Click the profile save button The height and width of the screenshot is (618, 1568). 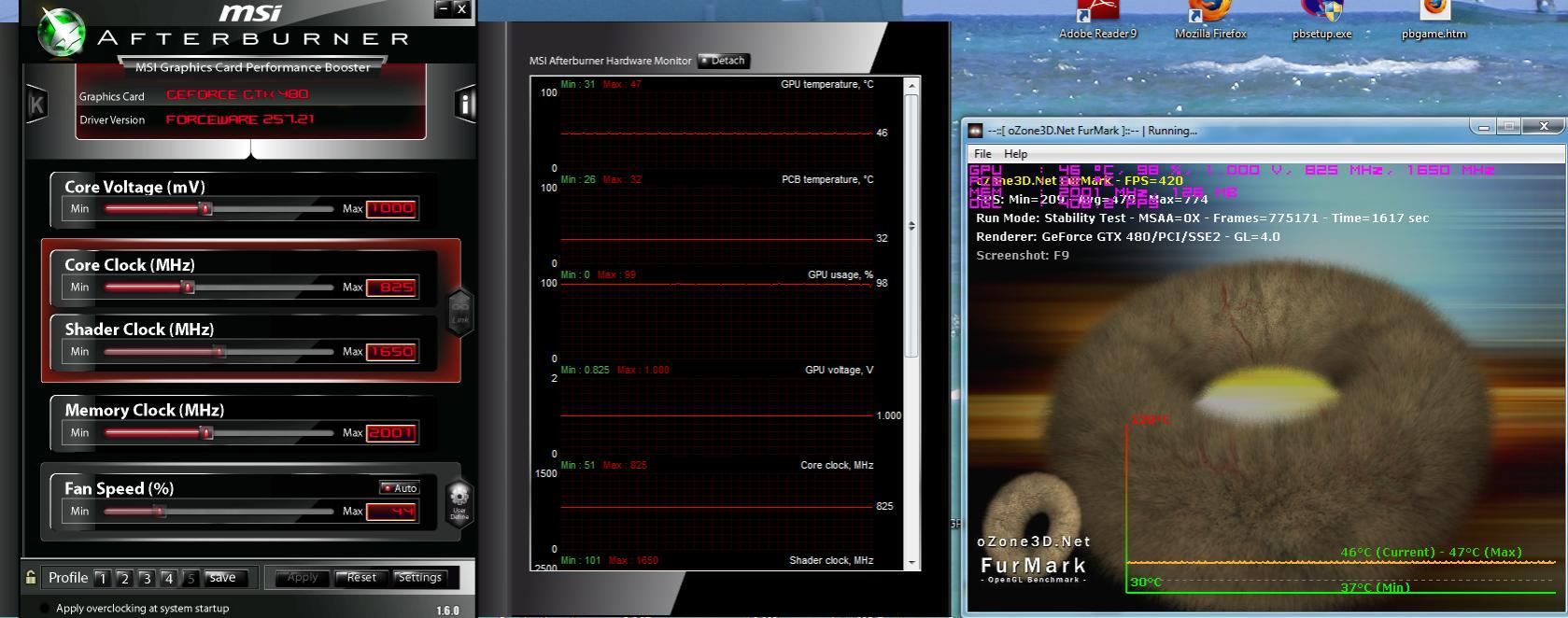click(224, 578)
